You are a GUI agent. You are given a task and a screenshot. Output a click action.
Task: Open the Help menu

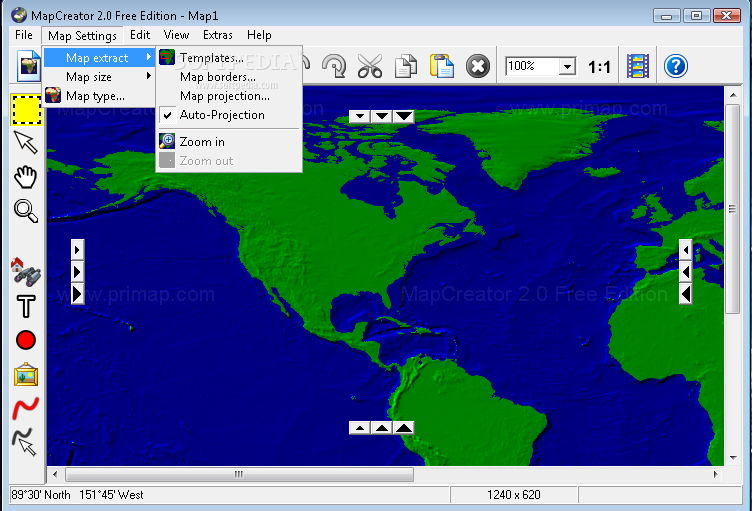pos(259,35)
